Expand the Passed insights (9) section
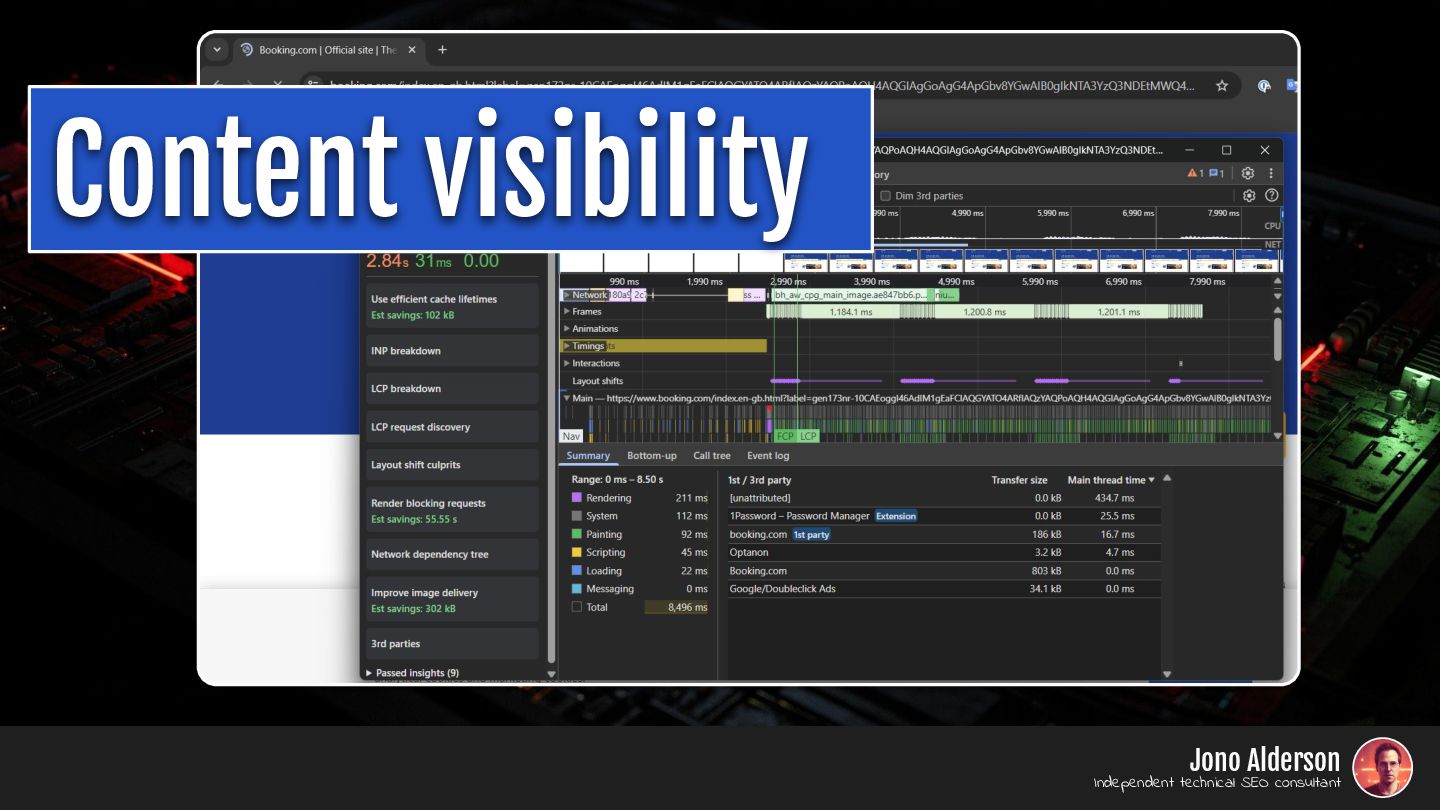The width and height of the screenshot is (1440, 810). [x=412, y=673]
